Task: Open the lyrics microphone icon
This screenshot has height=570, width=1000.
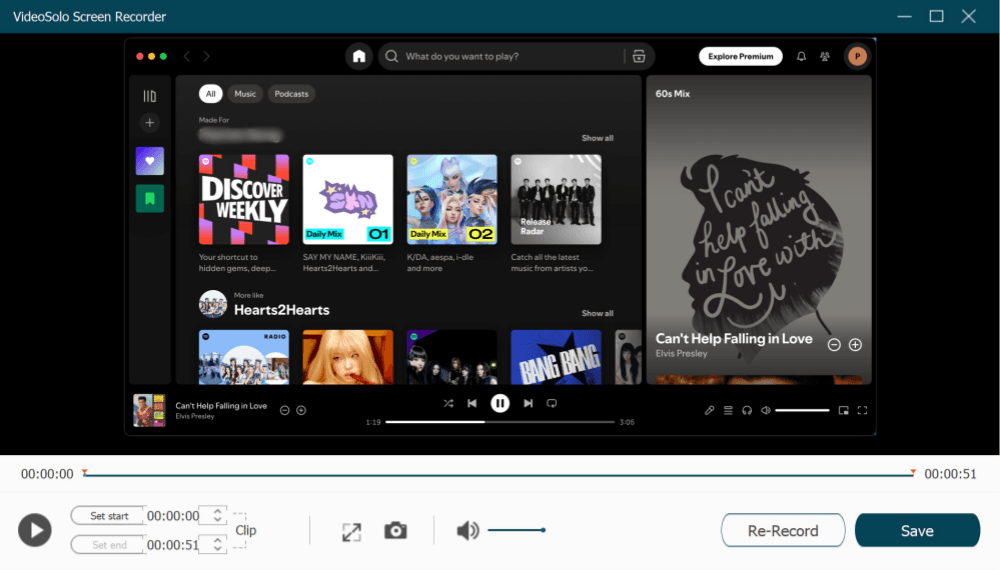Action: coord(709,411)
